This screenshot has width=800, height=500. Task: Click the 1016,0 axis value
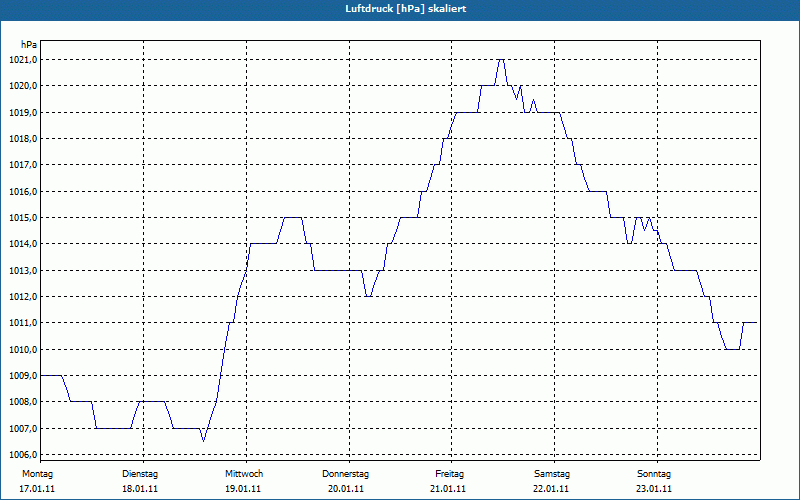(x=23, y=191)
